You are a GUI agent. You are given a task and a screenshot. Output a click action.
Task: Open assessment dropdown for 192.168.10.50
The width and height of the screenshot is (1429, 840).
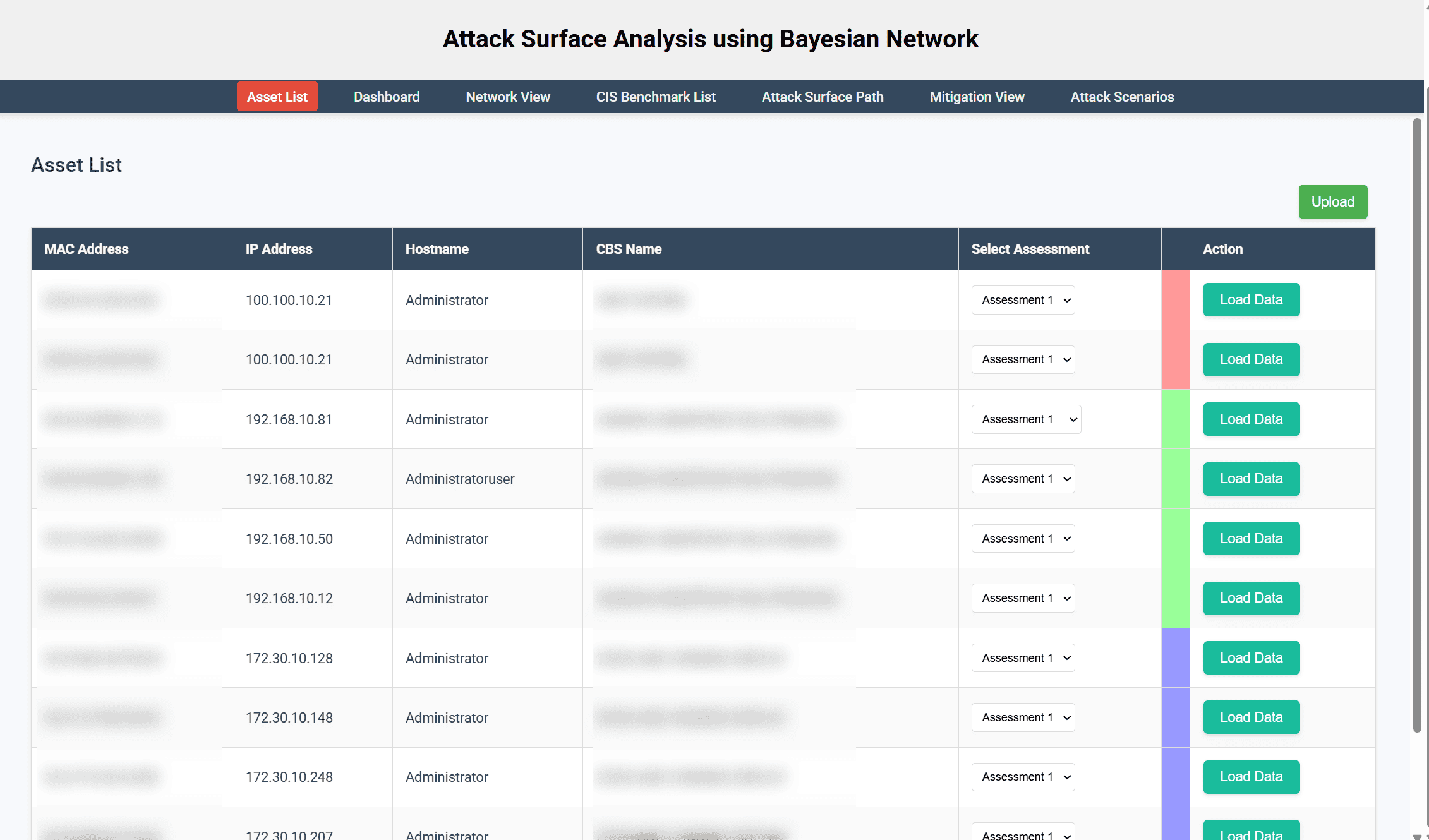(1022, 538)
